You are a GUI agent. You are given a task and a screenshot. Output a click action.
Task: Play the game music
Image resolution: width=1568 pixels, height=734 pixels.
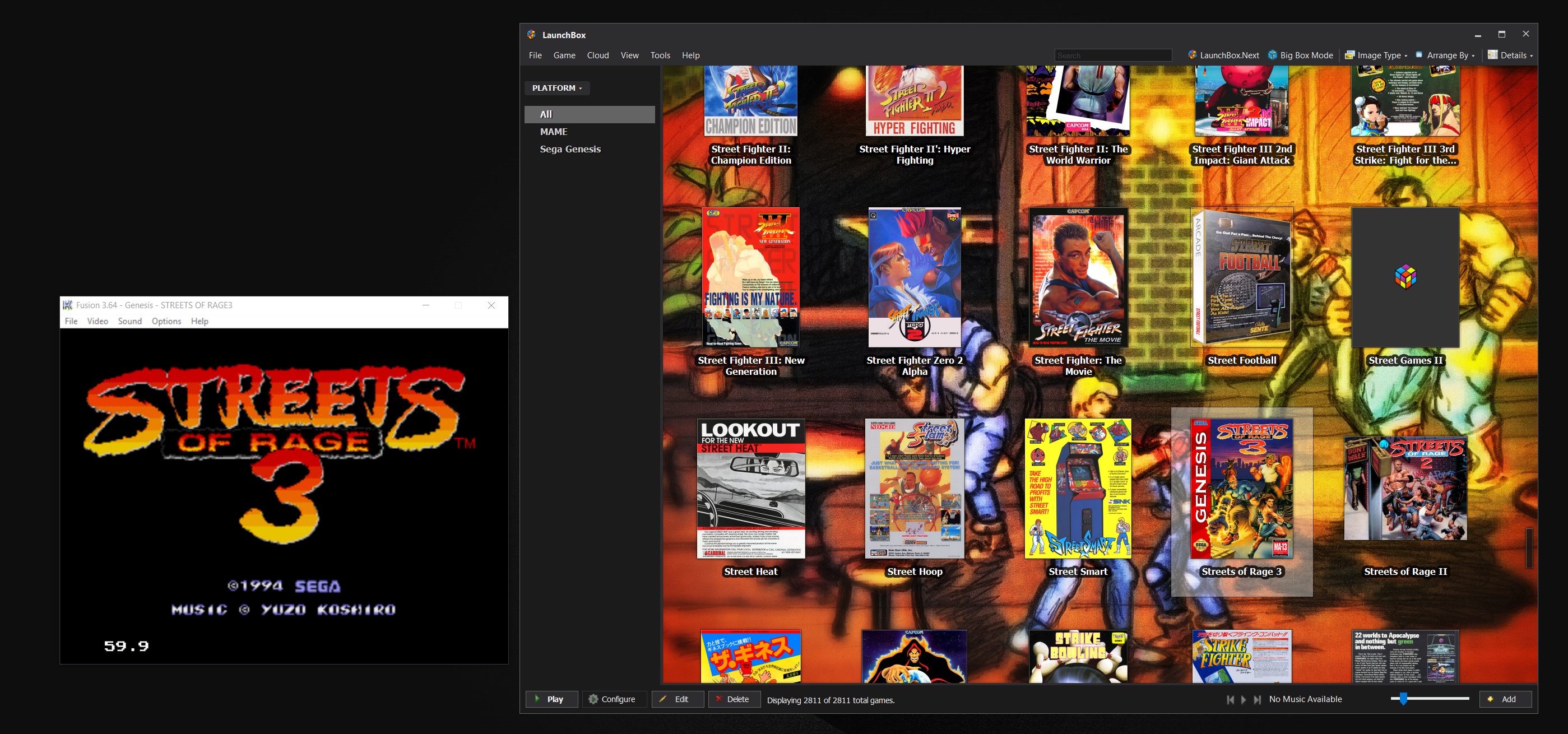pyautogui.click(x=1244, y=699)
